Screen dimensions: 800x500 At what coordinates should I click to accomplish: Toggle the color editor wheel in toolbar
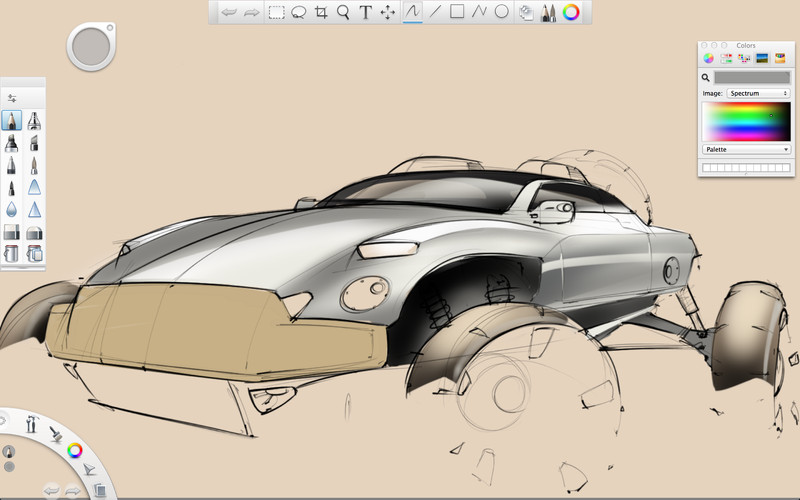(x=571, y=13)
